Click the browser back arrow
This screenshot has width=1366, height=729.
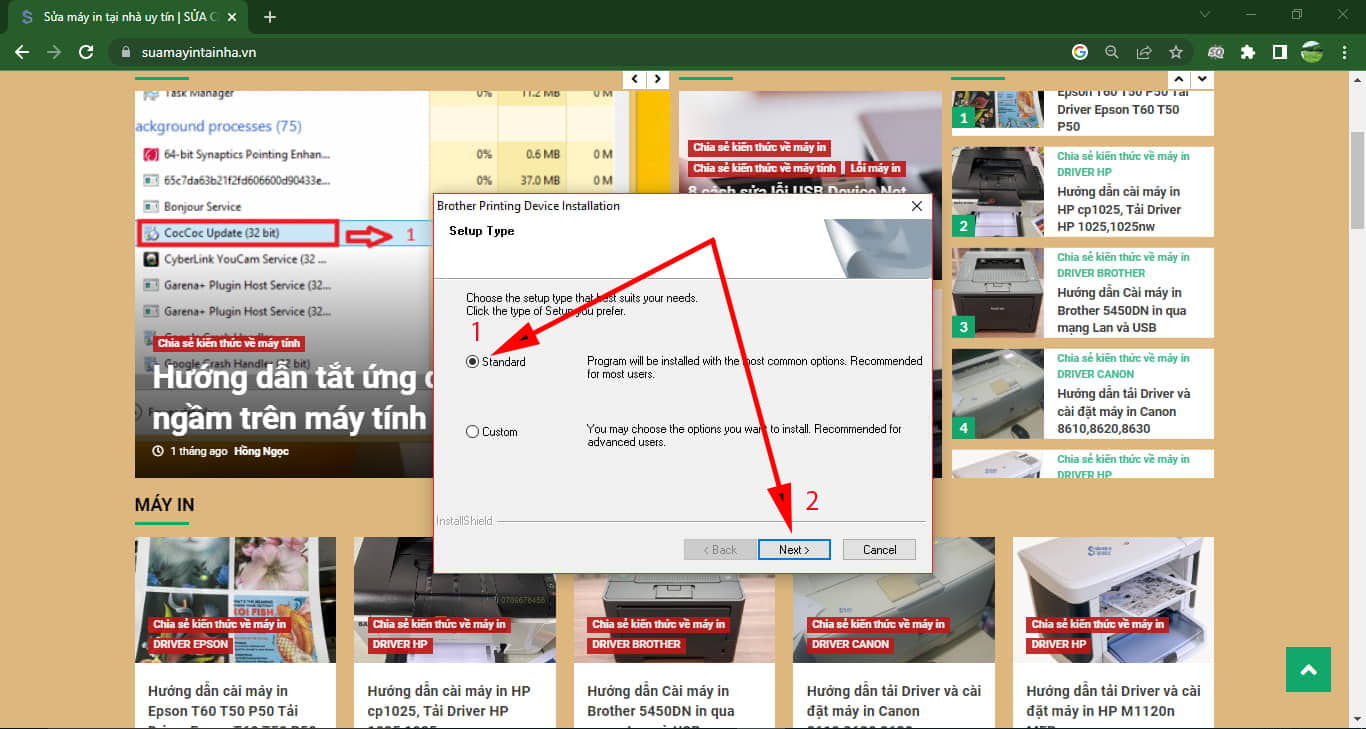pyautogui.click(x=22, y=52)
